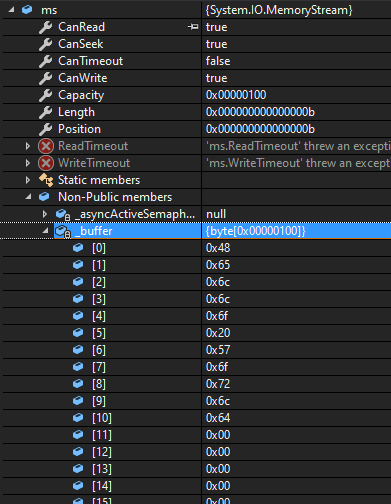Select array element [12]
391x504 pixels.
102,452
